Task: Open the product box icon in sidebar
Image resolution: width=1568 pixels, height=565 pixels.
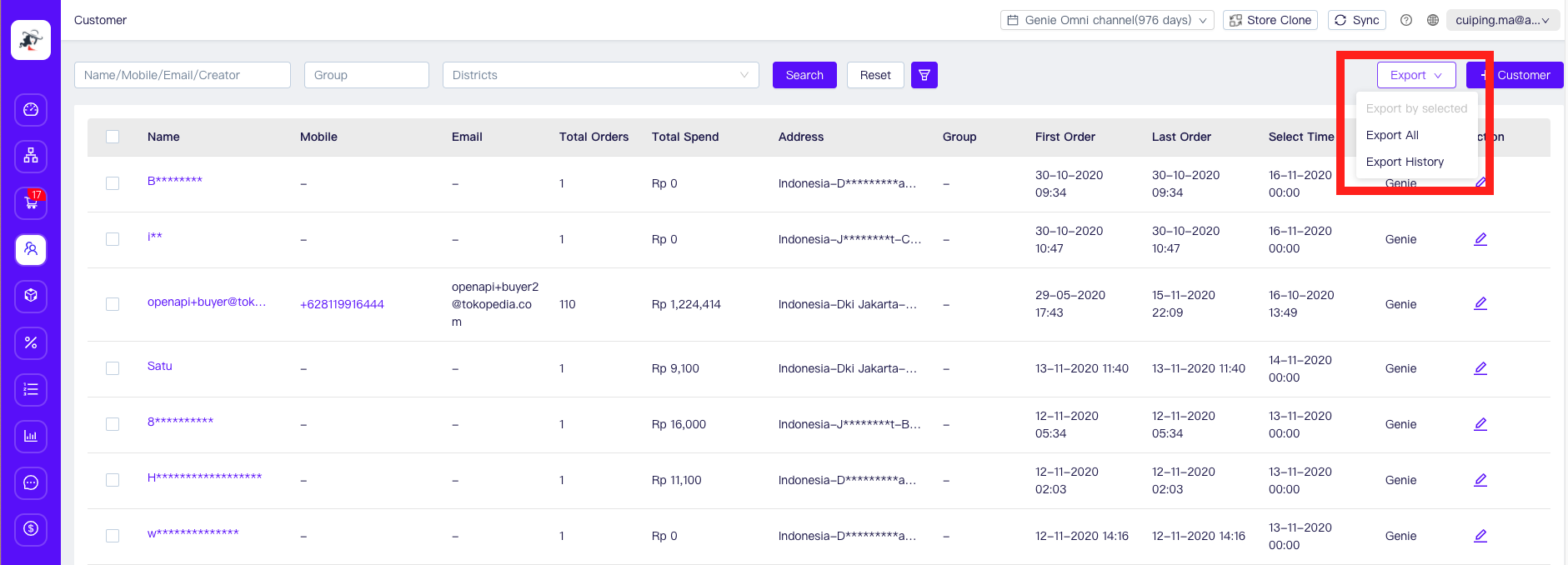Action: click(31, 296)
